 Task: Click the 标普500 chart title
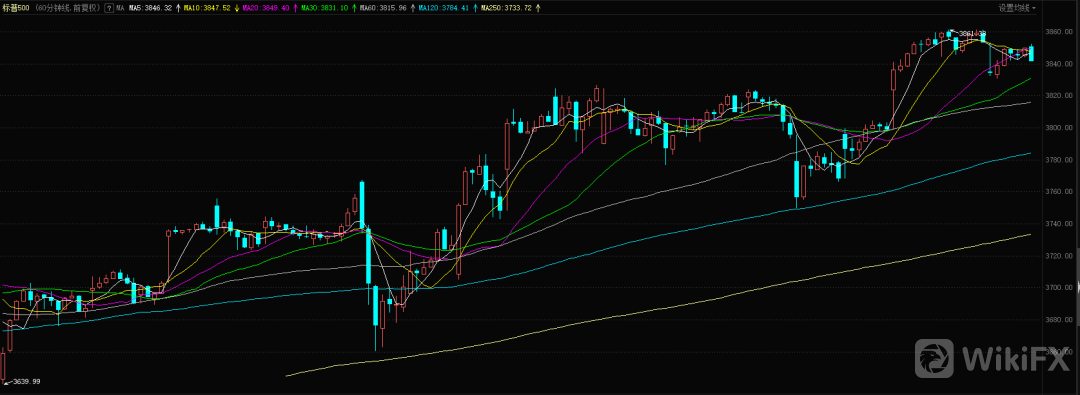[x=15, y=8]
